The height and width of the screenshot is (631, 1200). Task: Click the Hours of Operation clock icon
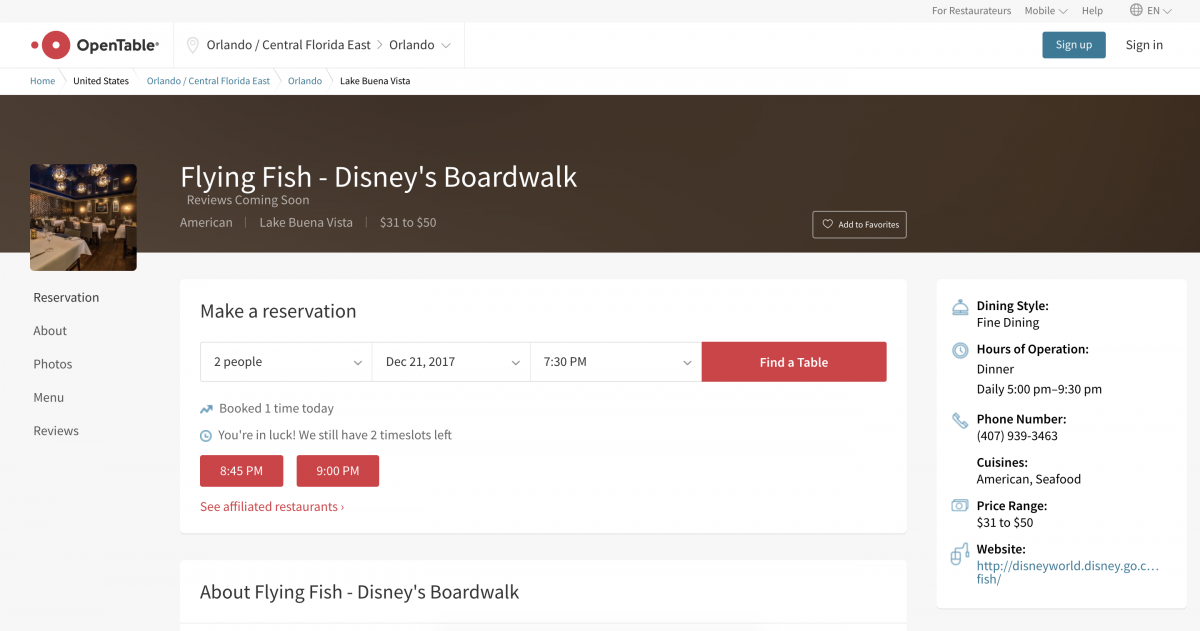[x=960, y=350]
